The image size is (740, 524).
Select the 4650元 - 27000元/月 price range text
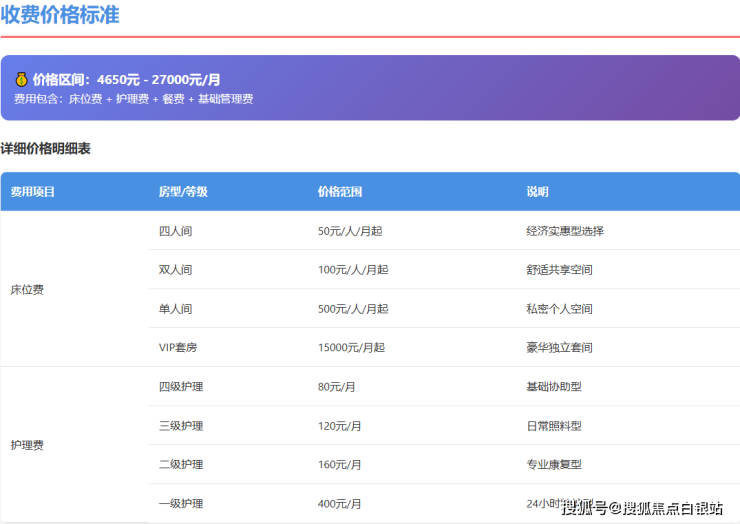point(159,79)
